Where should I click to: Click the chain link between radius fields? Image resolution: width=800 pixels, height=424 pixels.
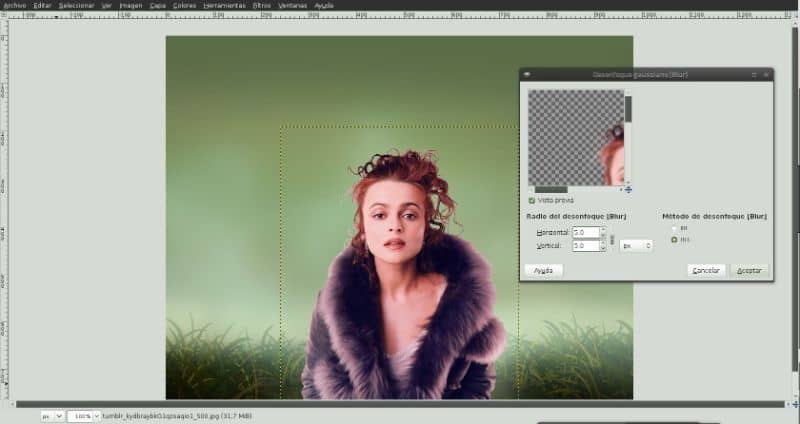[x=611, y=239]
